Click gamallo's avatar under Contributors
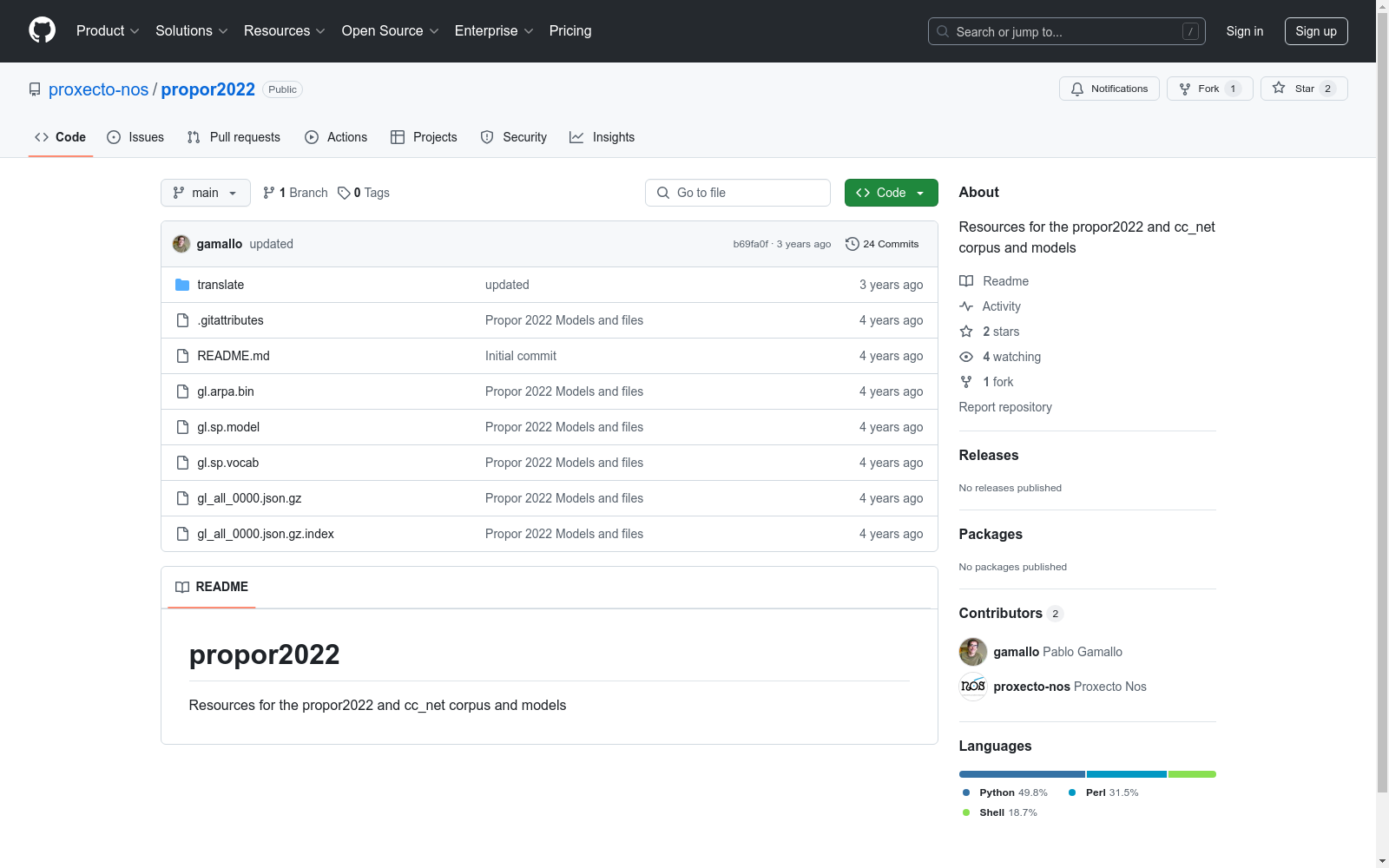This screenshot has width=1389, height=868. click(x=973, y=652)
